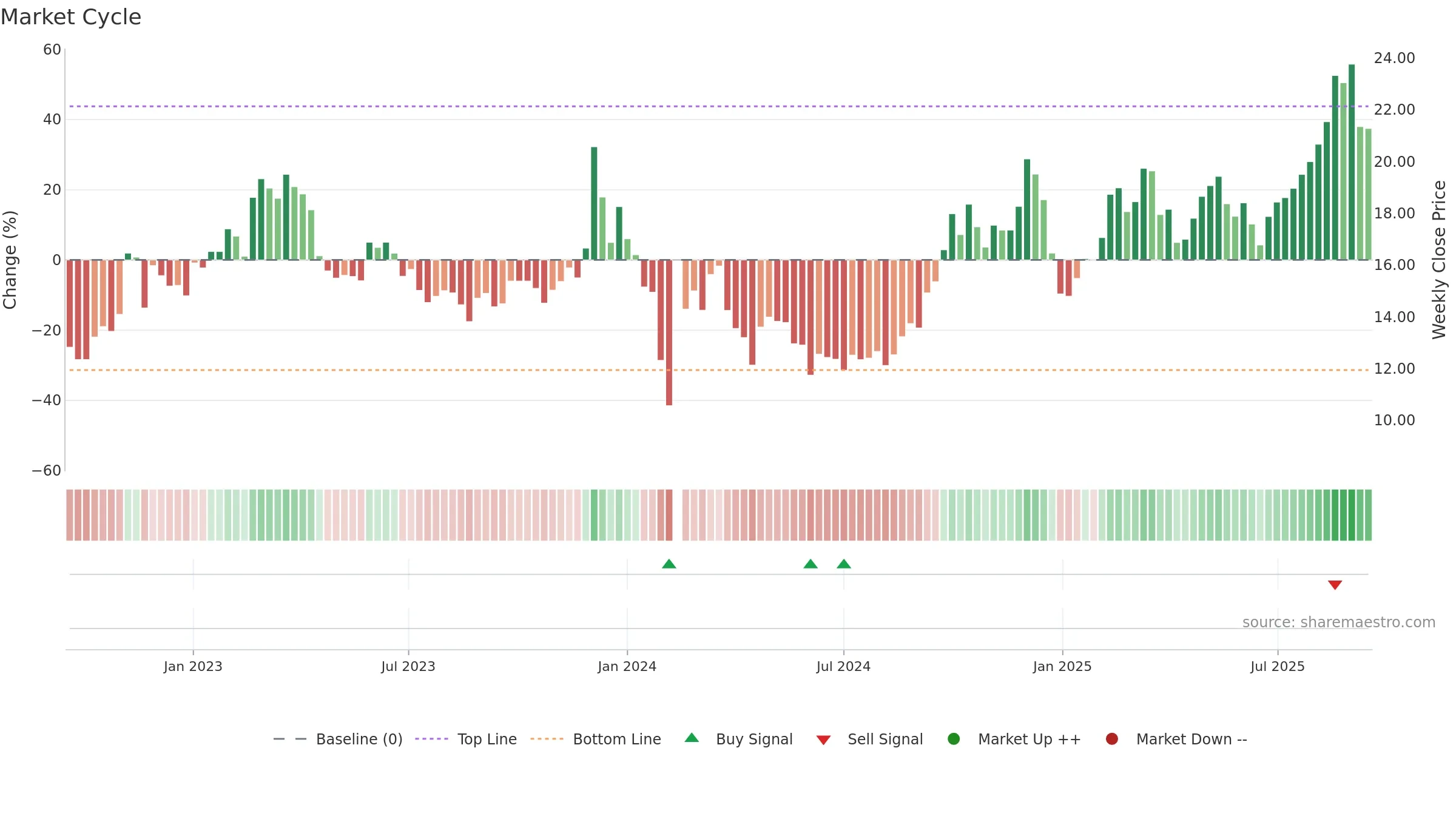Click the red sell signal marker near Jul 2025
1456x819 pixels.
pyautogui.click(x=1335, y=585)
